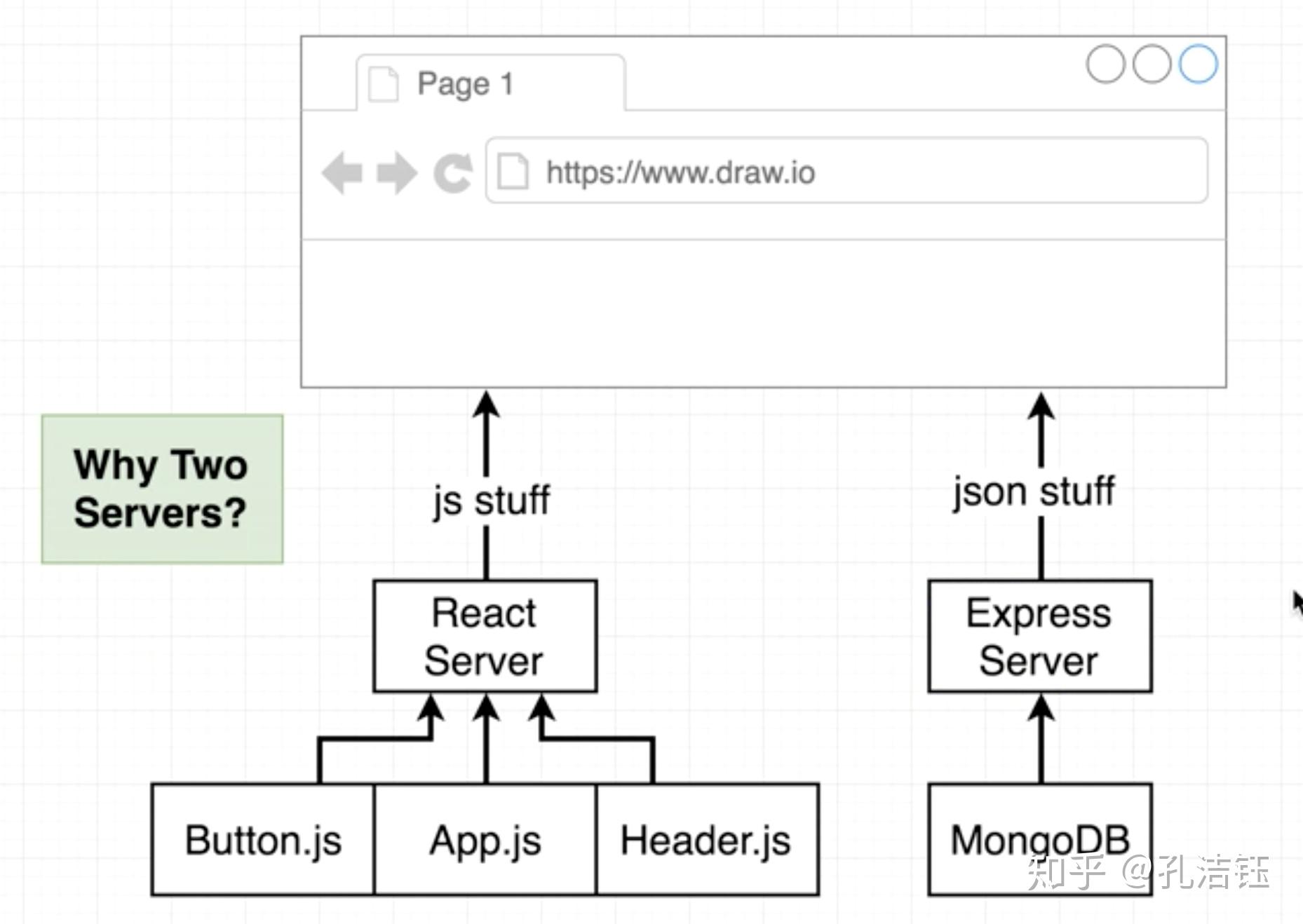
Task: Select the Express Server box
Action: point(1040,636)
